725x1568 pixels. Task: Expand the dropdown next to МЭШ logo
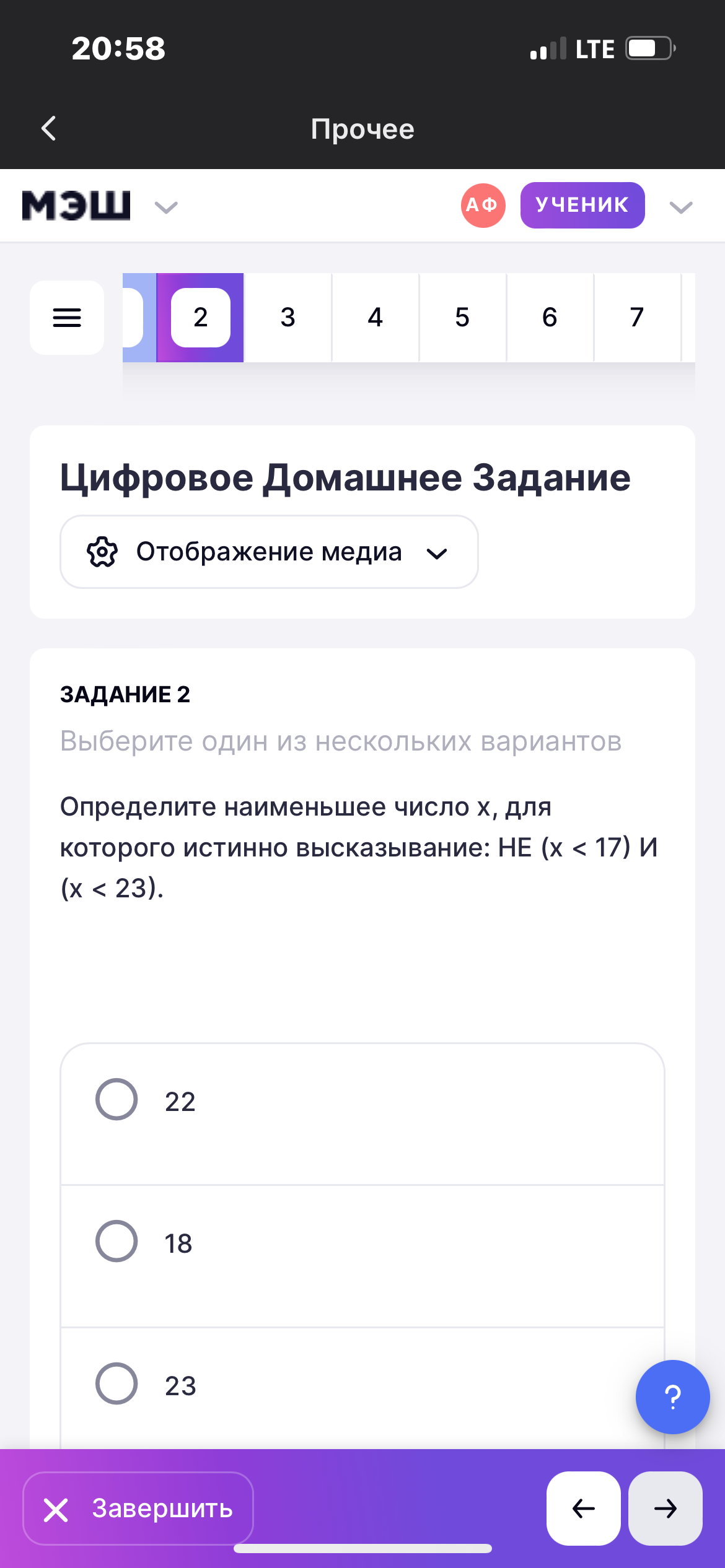coord(166,207)
